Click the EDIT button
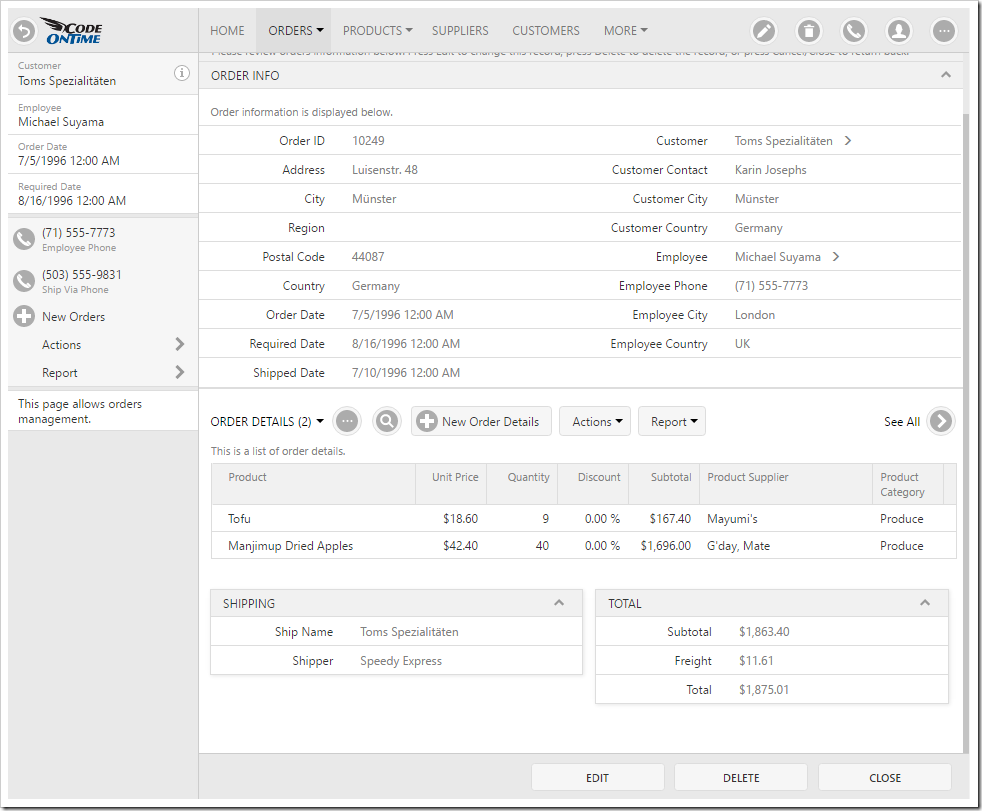The image size is (982, 811). point(597,778)
